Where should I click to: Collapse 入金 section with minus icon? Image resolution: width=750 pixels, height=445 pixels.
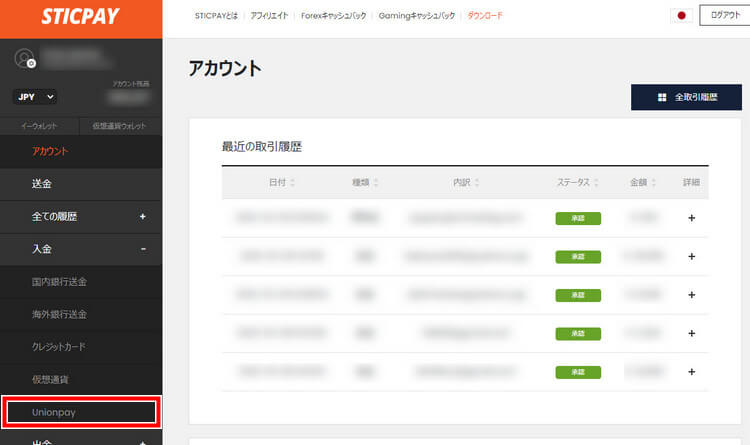143,249
